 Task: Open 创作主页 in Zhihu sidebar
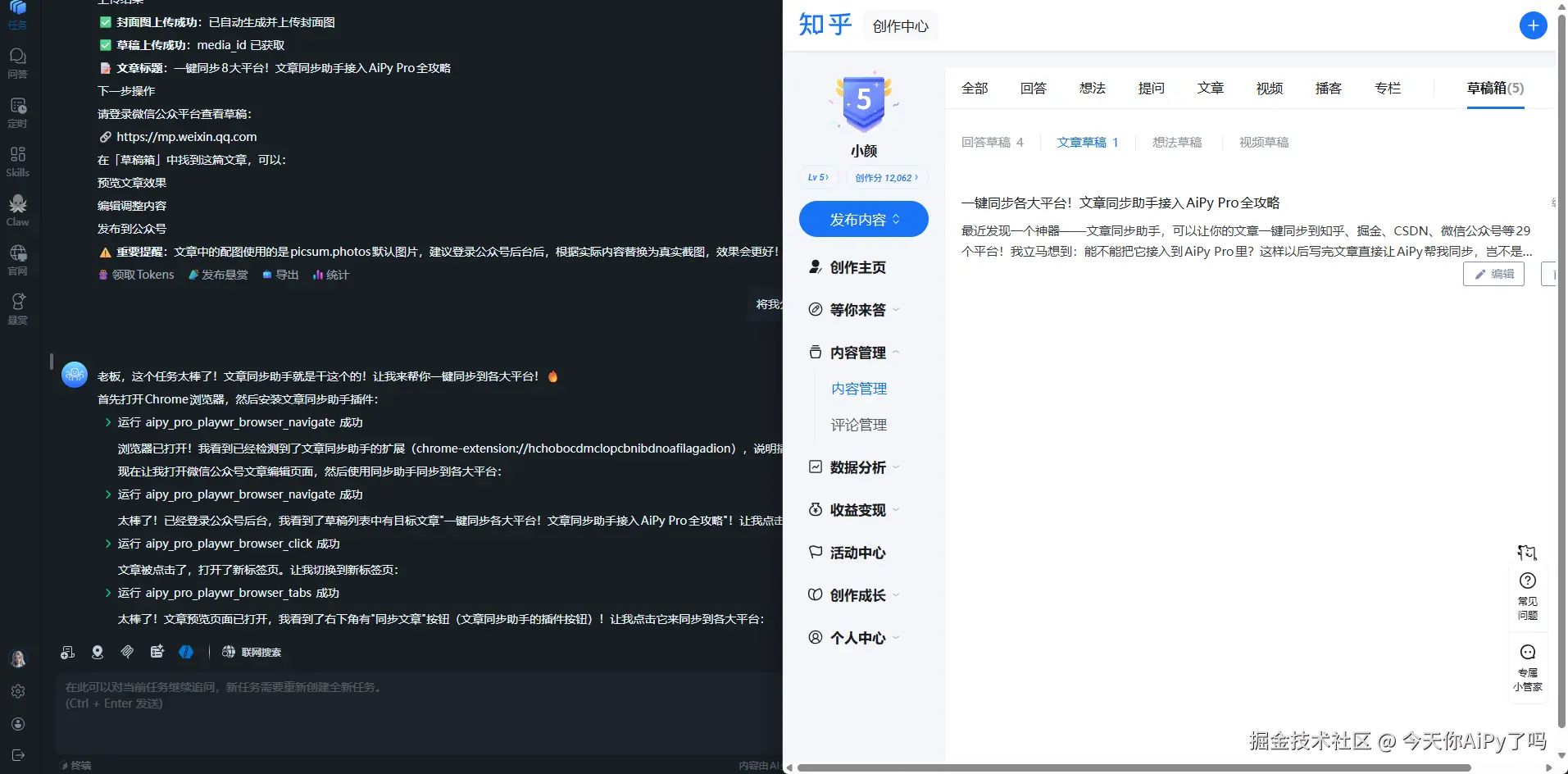[x=847, y=267]
